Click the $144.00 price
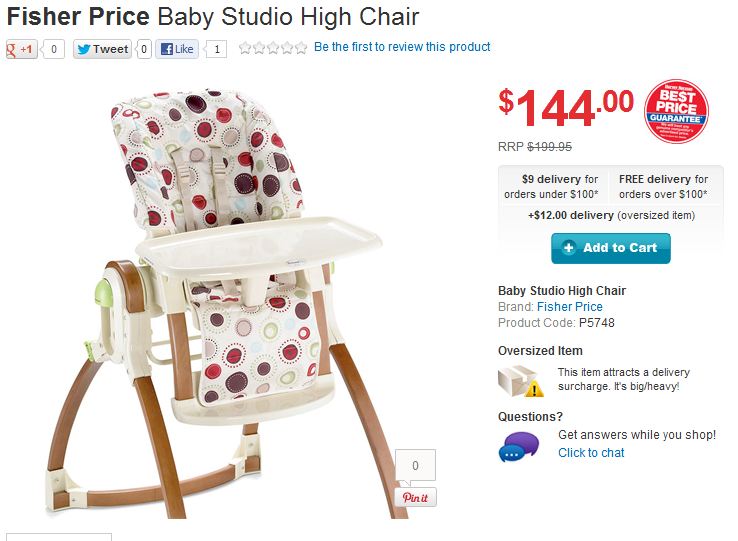 click(x=566, y=107)
